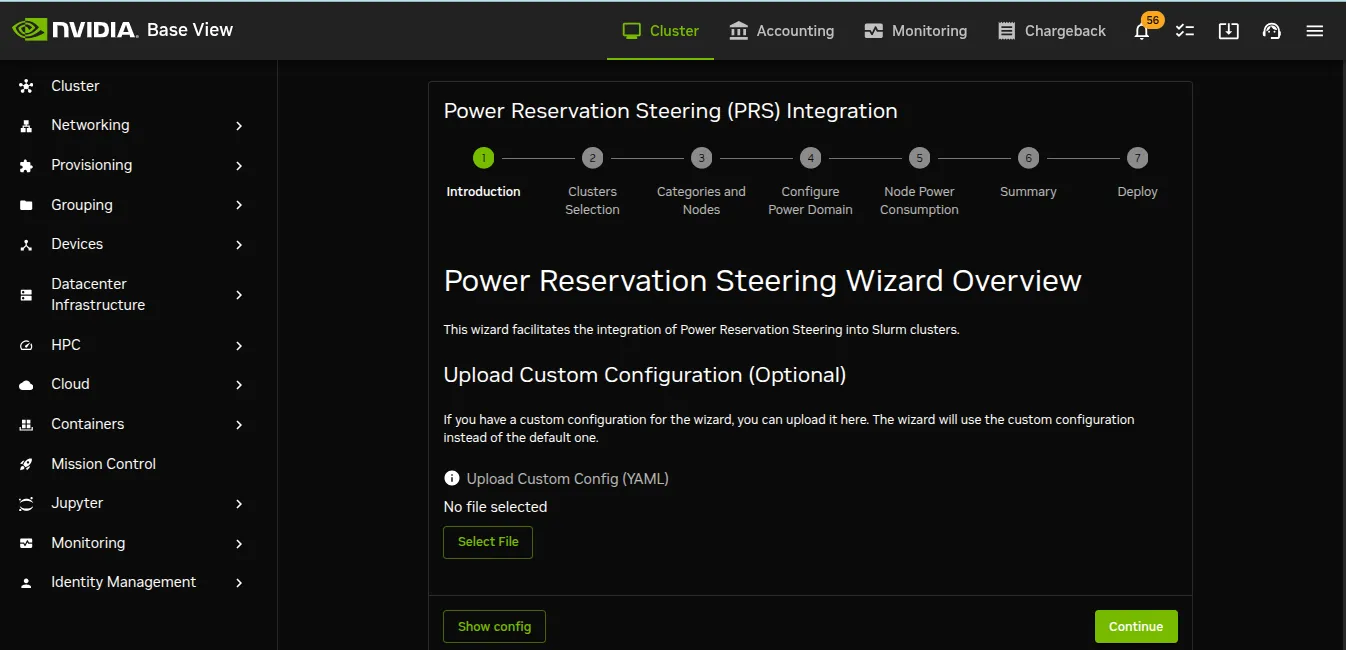
Task: Click the Datacenter Infrastructure icon
Action: coord(27,295)
